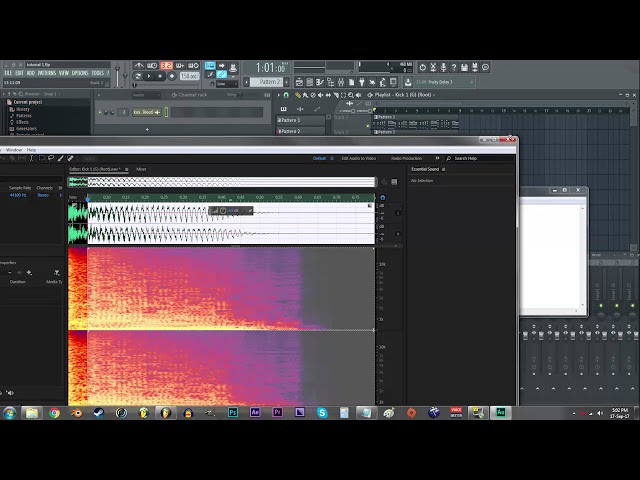Click the floppy disk save icon
This screenshot has width=640, height=480.
click(464, 67)
